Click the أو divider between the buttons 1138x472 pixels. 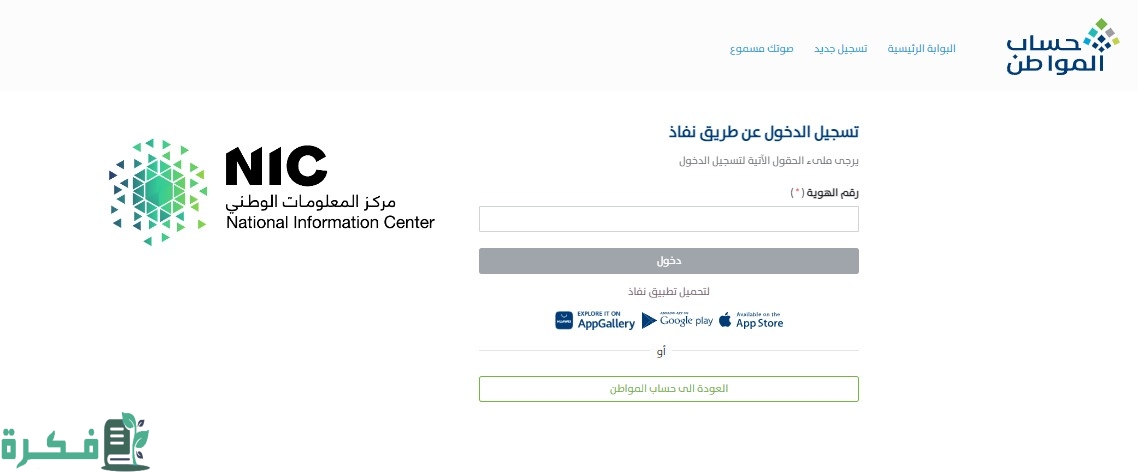pyautogui.click(x=661, y=351)
